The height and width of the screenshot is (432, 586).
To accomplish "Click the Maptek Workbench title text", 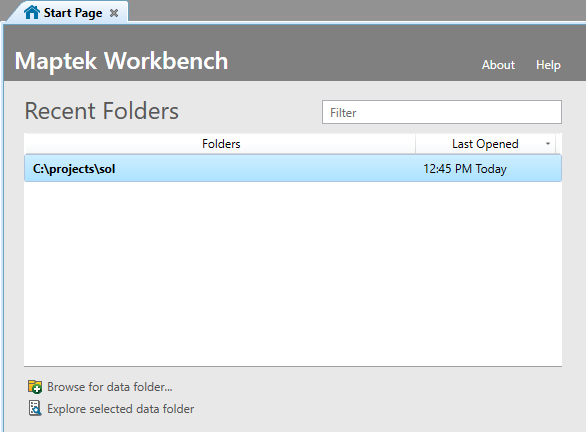I will coord(121,61).
